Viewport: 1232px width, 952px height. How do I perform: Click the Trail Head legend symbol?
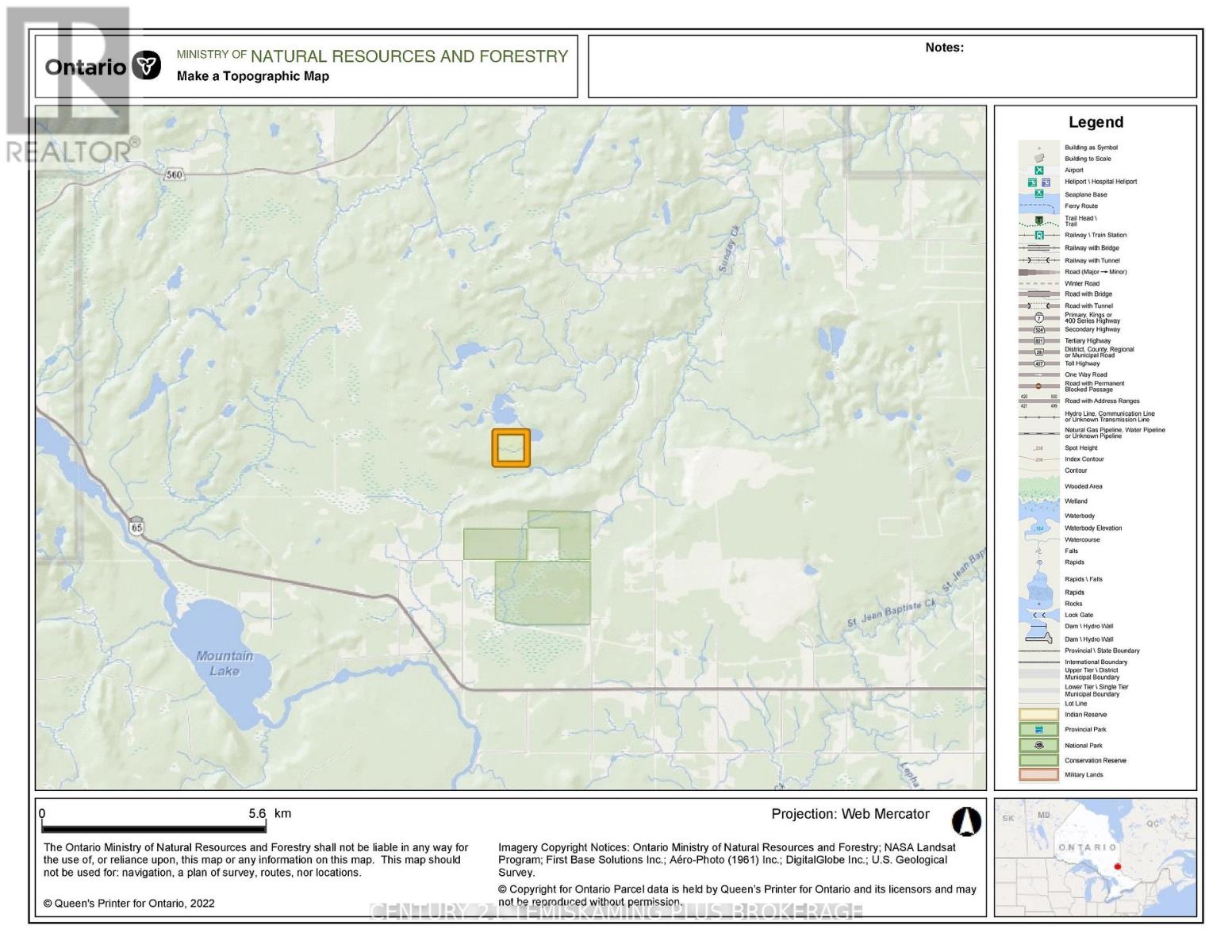pos(1040,221)
